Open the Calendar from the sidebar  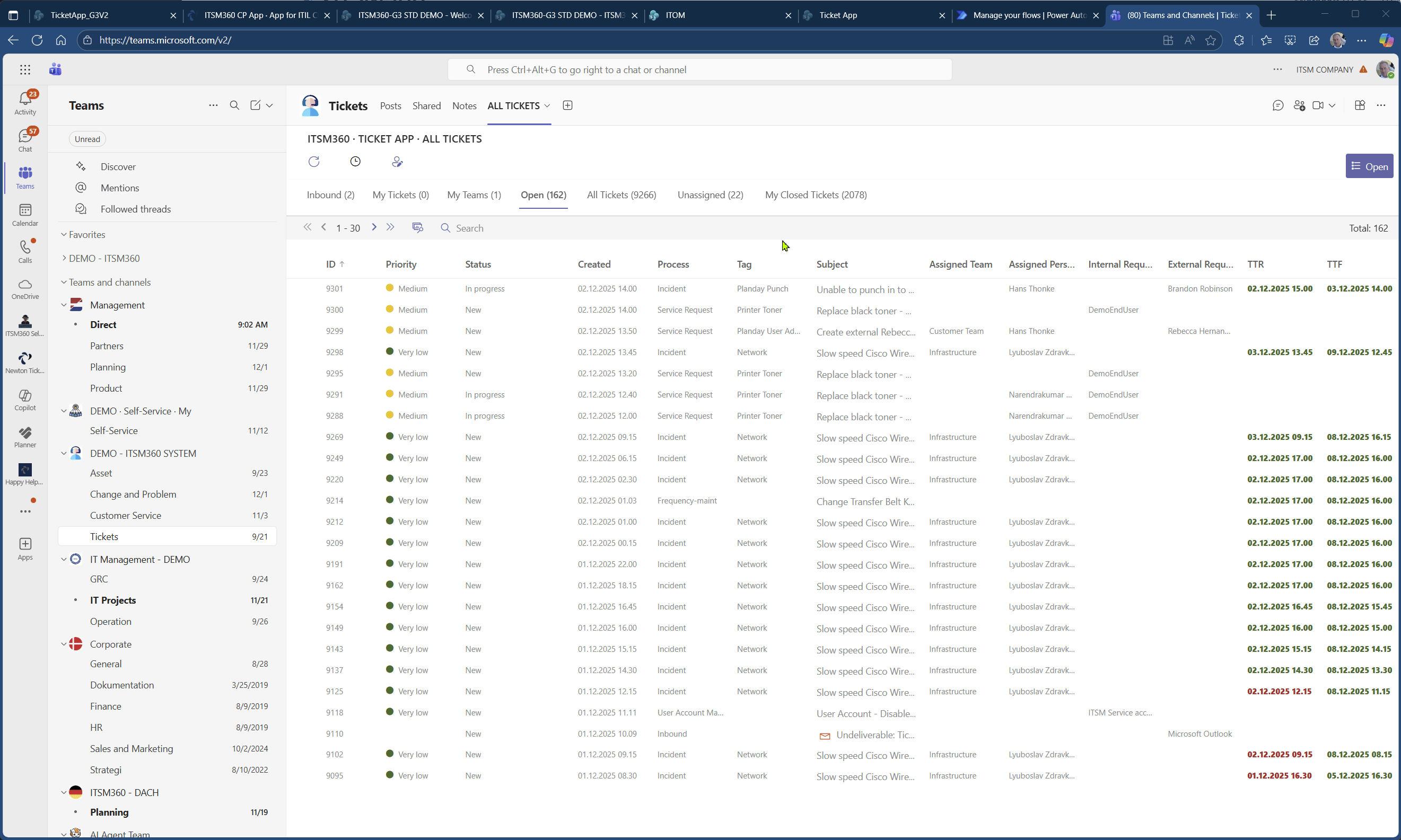click(x=25, y=214)
